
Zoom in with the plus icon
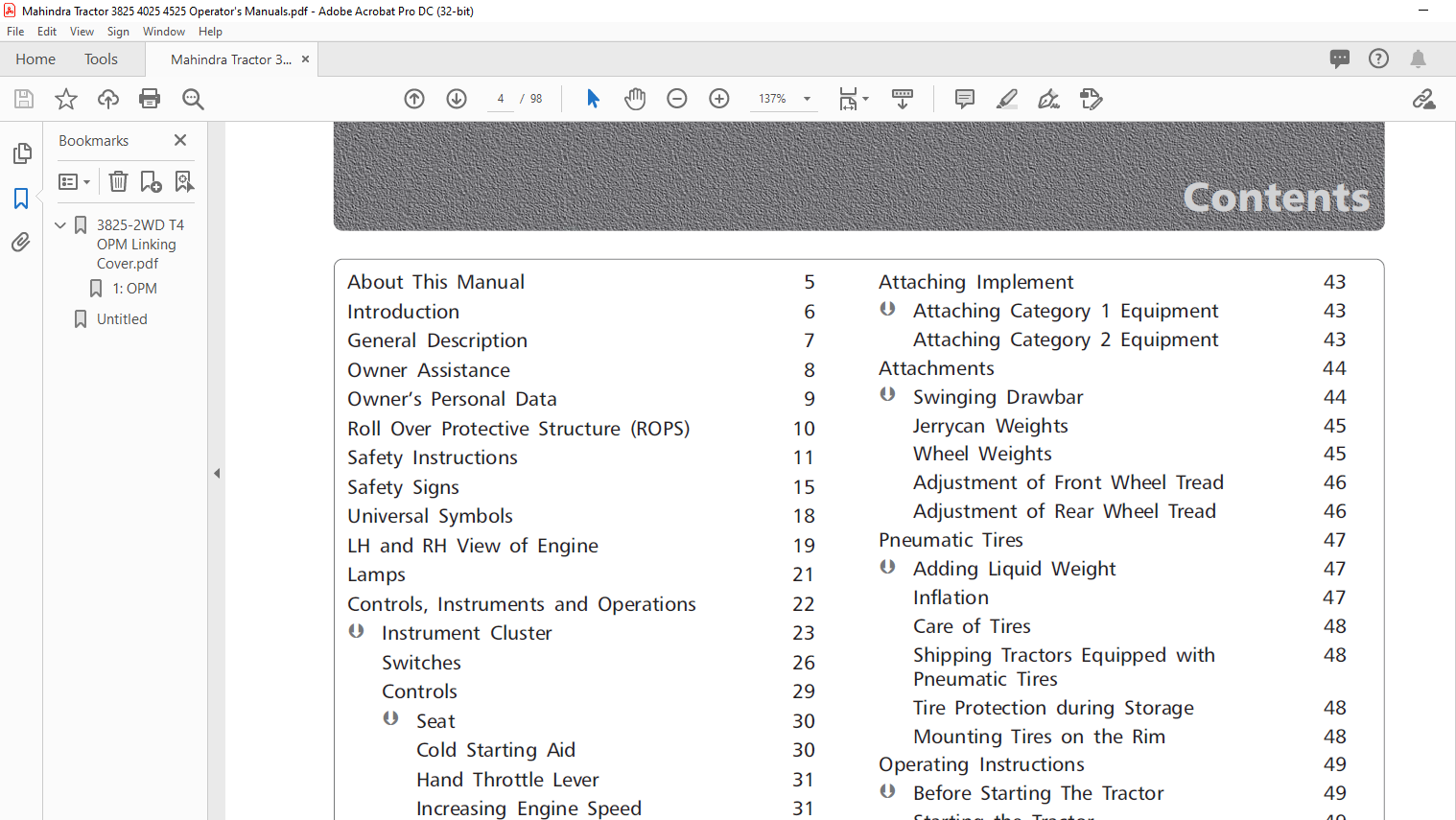pyautogui.click(x=719, y=99)
